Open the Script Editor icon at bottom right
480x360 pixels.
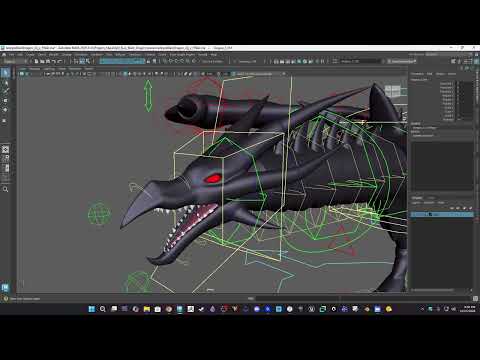point(476,299)
